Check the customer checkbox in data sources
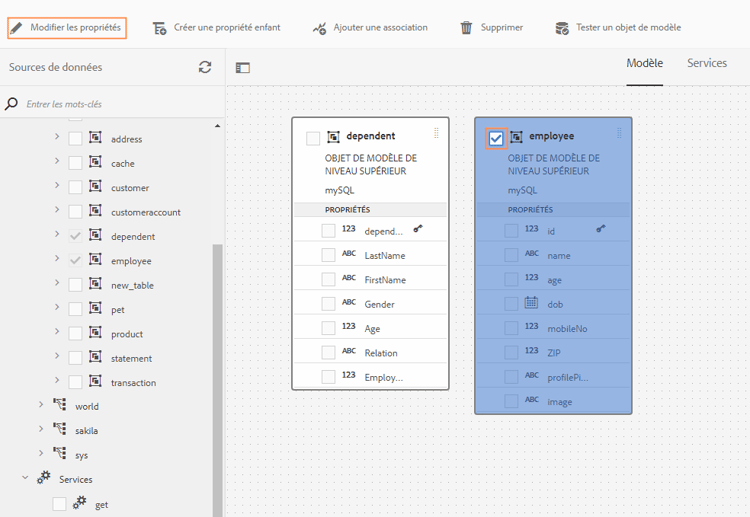The image size is (750, 517). coord(75,187)
